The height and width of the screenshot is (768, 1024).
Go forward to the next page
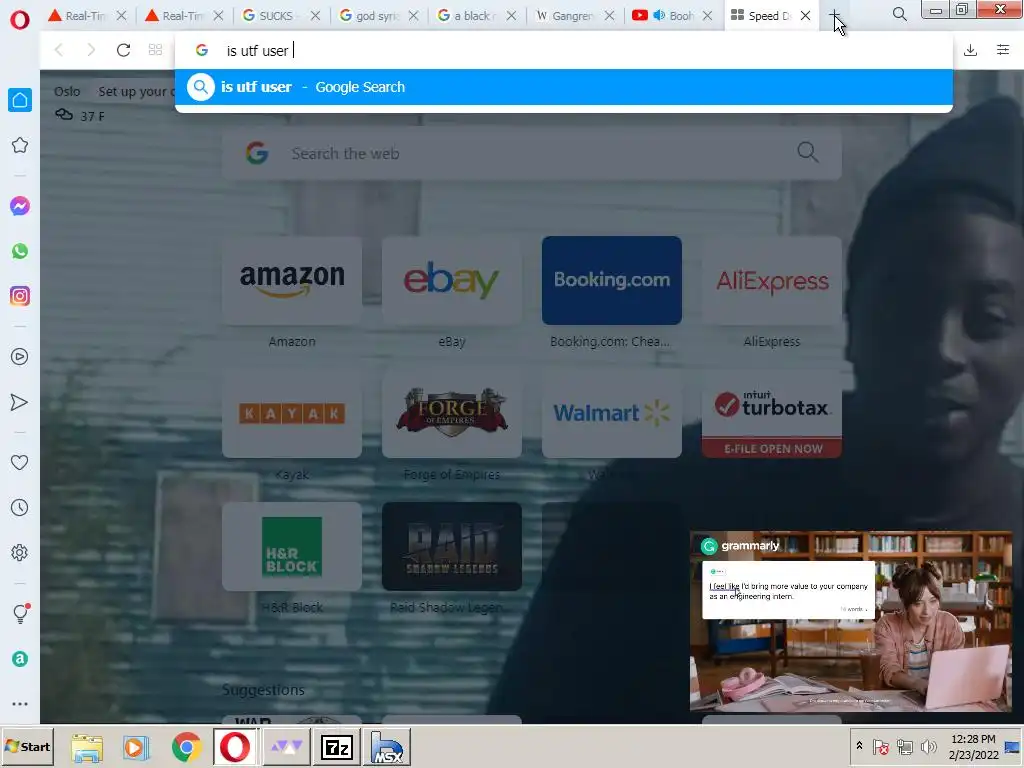tap(91, 50)
